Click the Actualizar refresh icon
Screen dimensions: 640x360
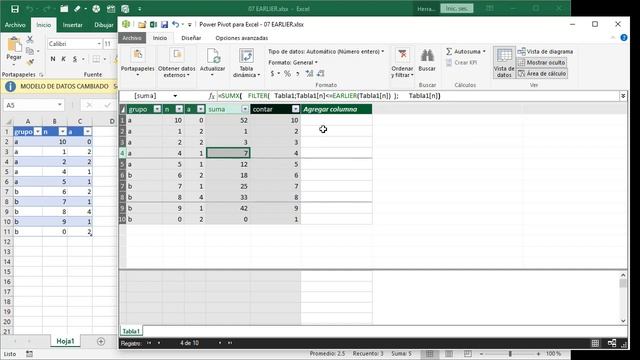pos(213,55)
